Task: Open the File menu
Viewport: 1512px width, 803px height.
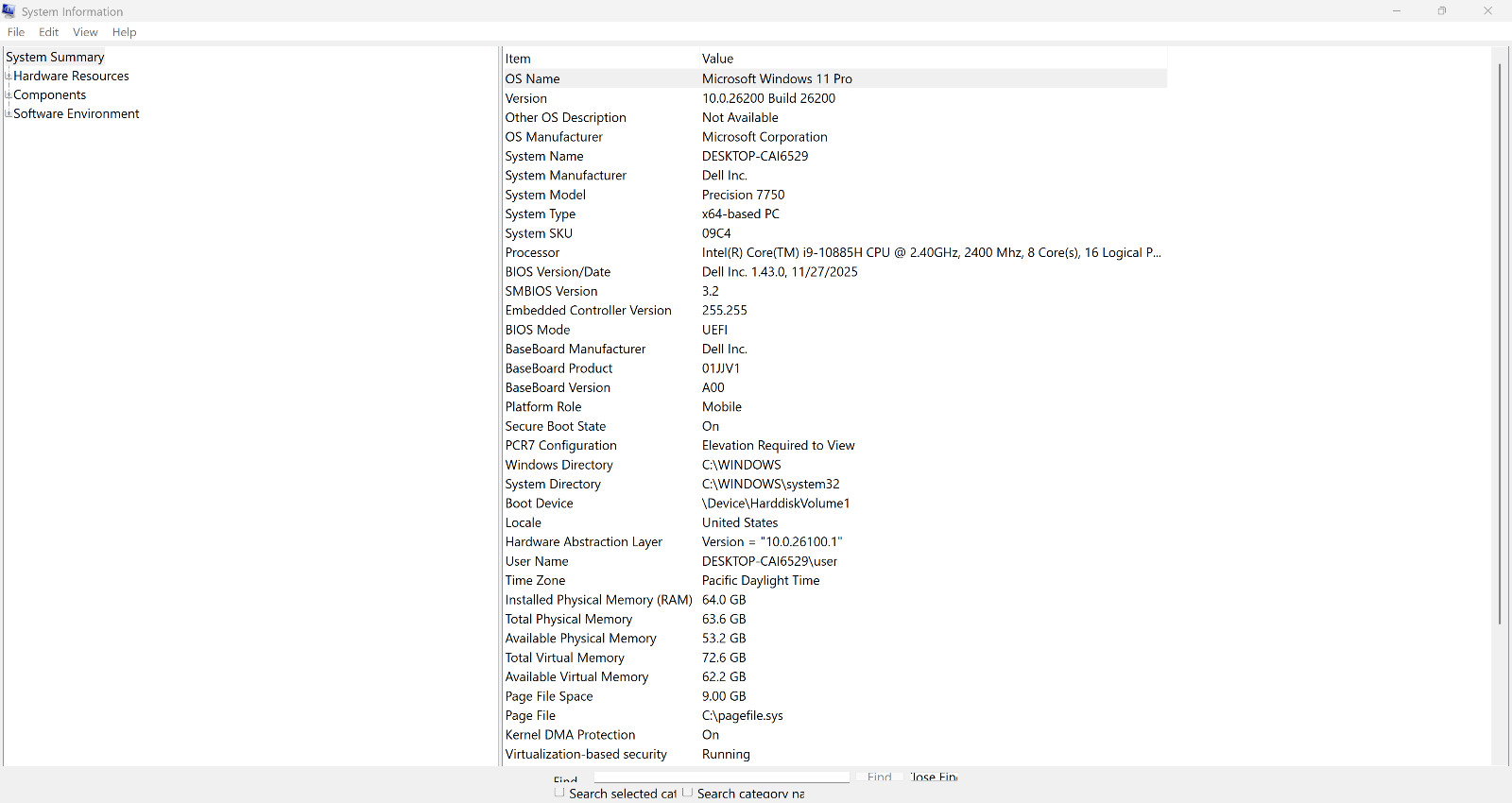Action: click(x=16, y=32)
